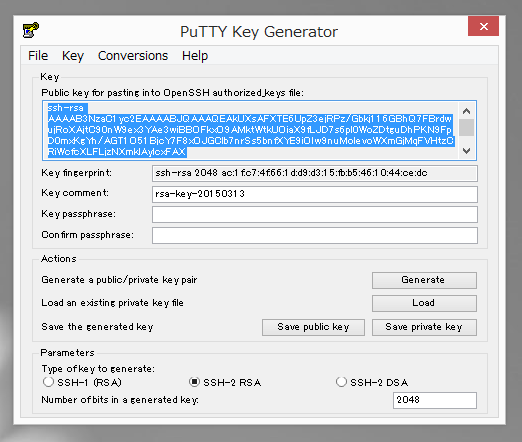The width and height of the screenshot is (522, 442).
Task: Click the public key scroll up arrow
Action: [467, 111]
